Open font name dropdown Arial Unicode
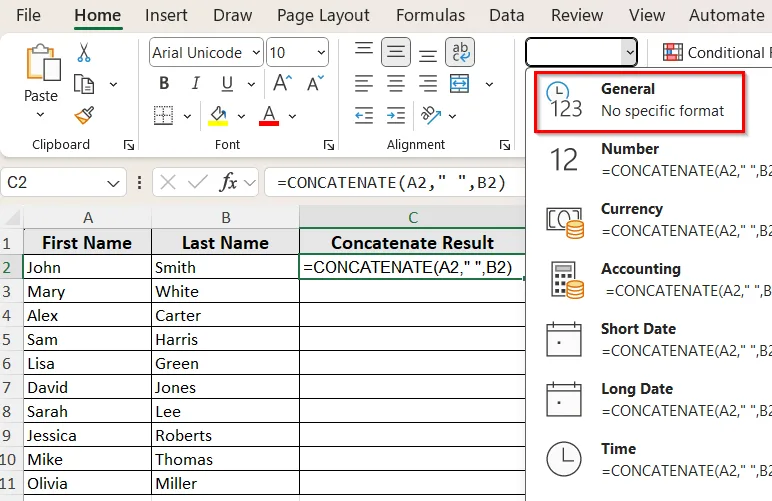Screen dimensions: 772x501 coord(256,52)
